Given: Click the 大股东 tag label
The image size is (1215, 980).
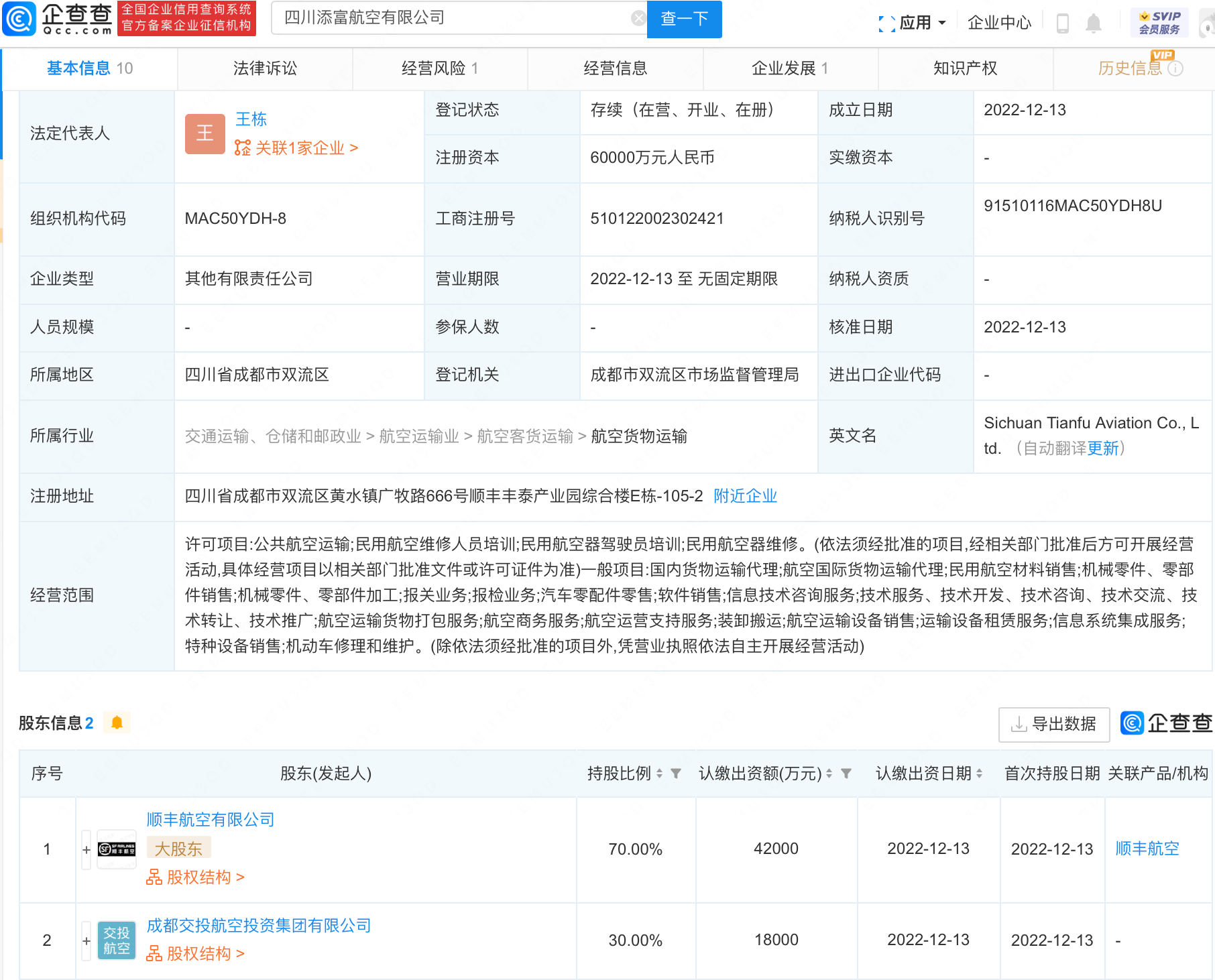Looking at the screenshot, I should [178, 849].
